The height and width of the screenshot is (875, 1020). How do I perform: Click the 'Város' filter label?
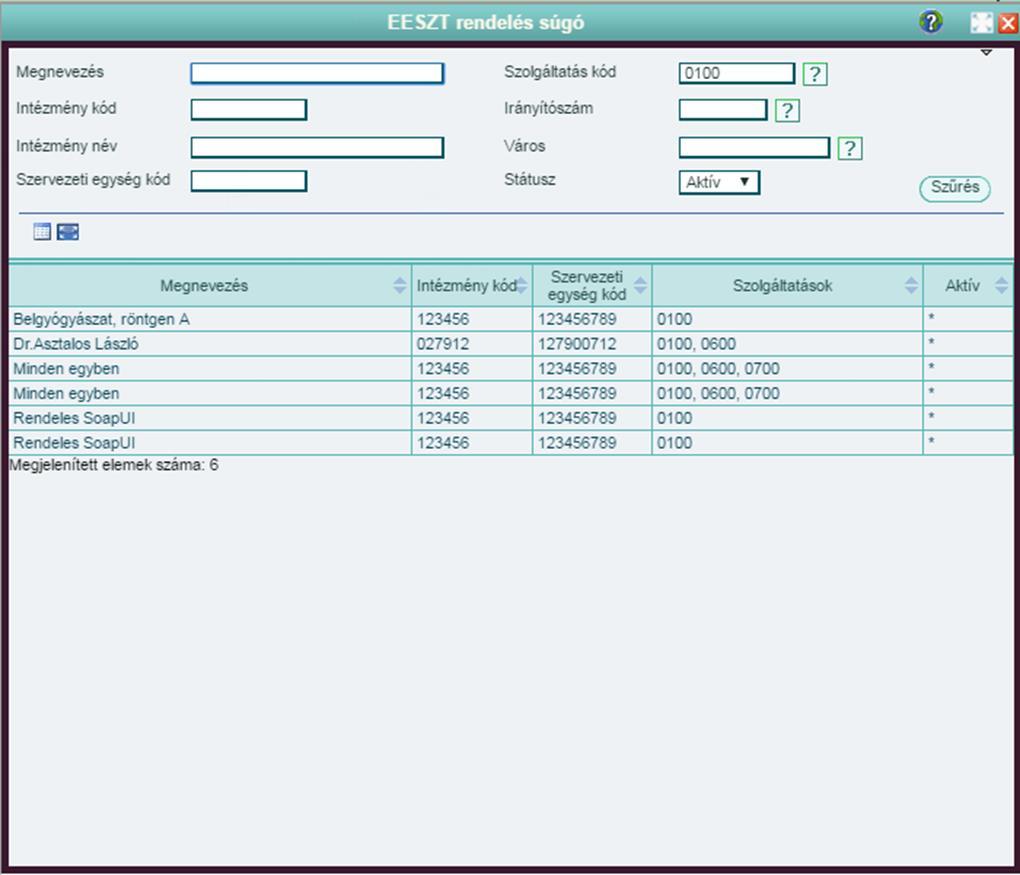coord(524,146)
